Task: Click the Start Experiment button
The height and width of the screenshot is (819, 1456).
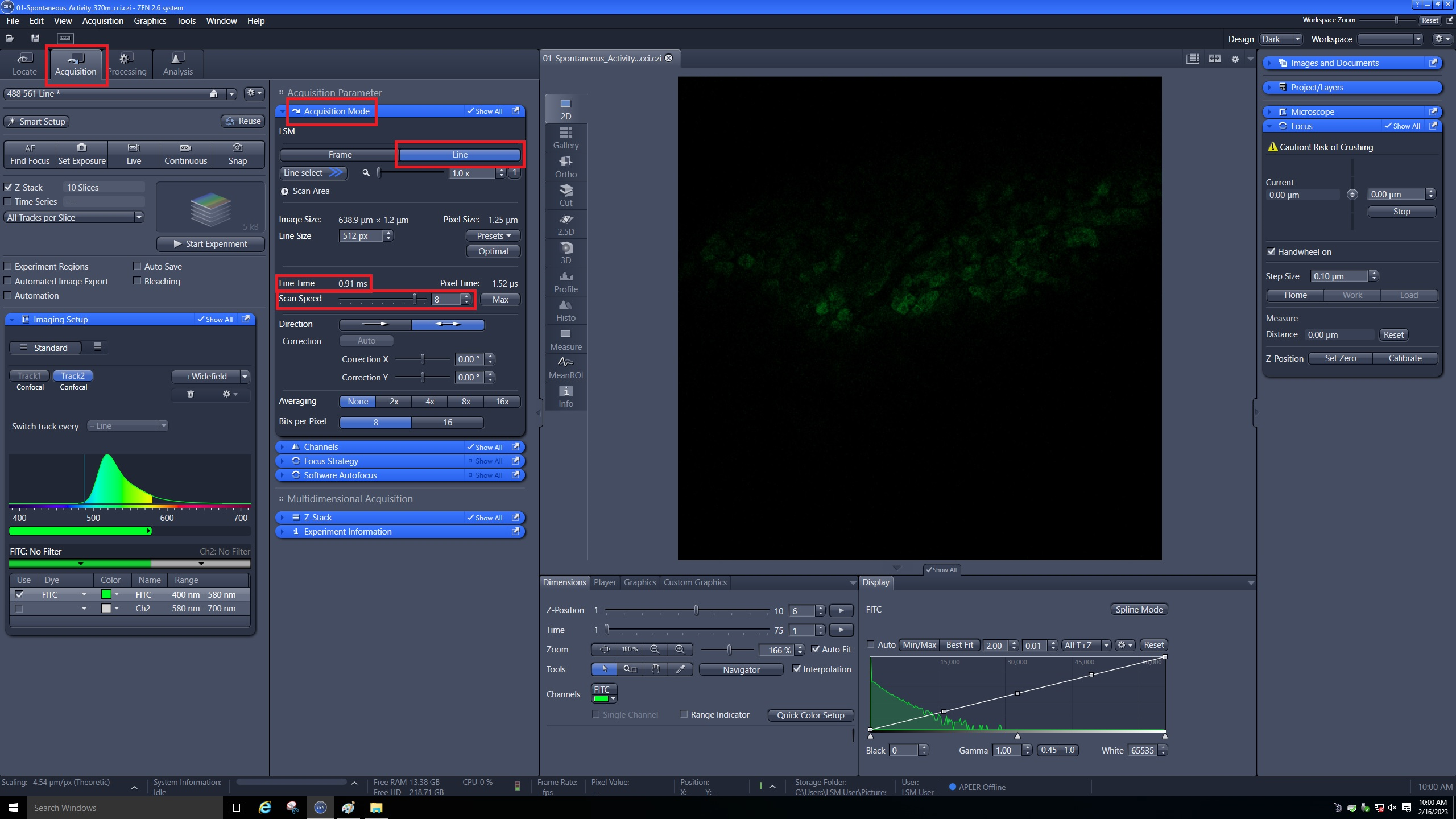Action: click(210, 243)
